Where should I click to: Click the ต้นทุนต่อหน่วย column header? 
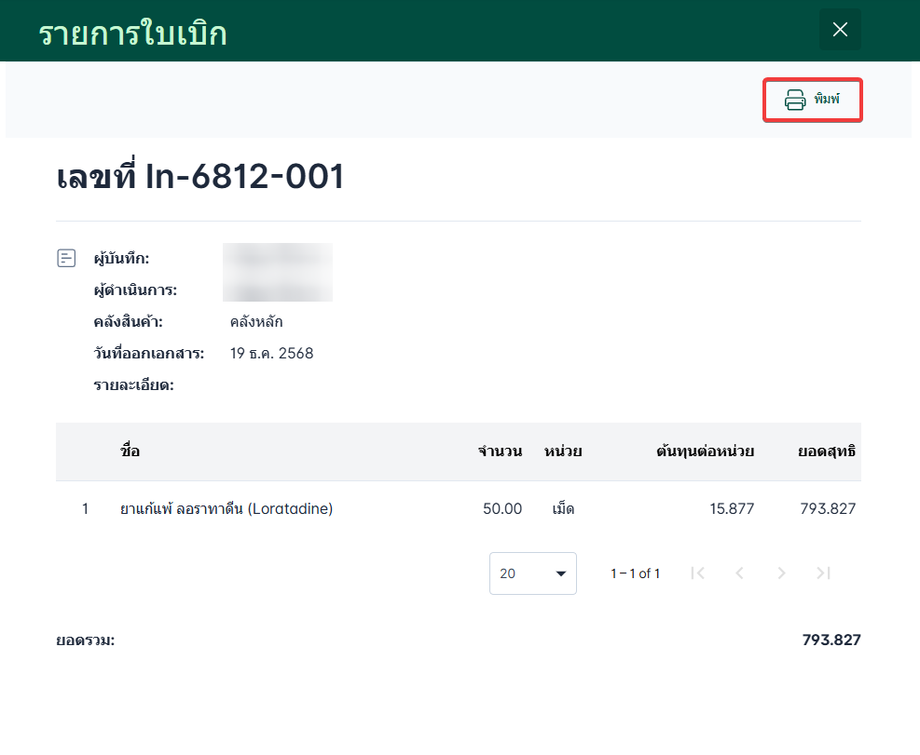pos(705,451)
